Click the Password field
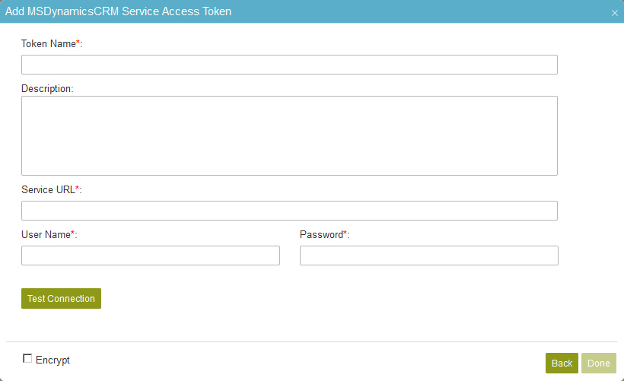Screen dimensions: 624x381 429,256
